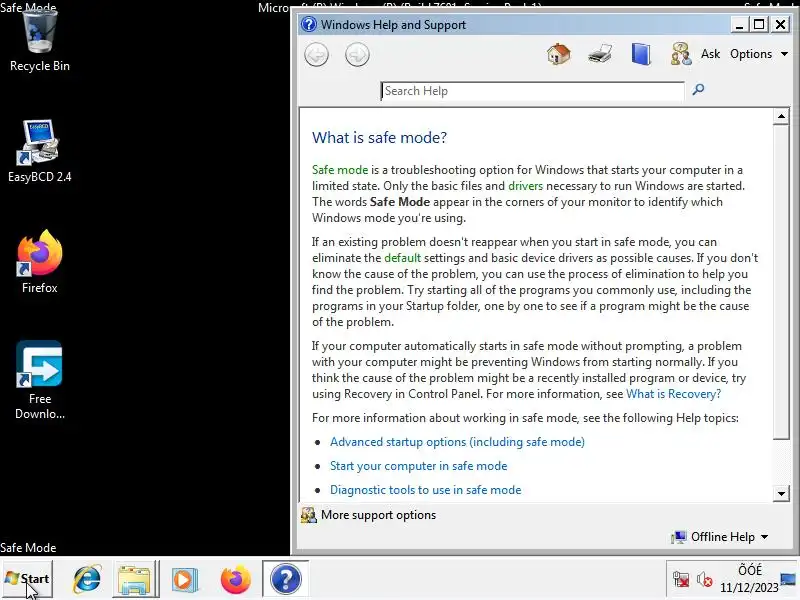Print the current help topic
Image resolution: width=800 pixels, height=600 pixels.
coord(599,54)
